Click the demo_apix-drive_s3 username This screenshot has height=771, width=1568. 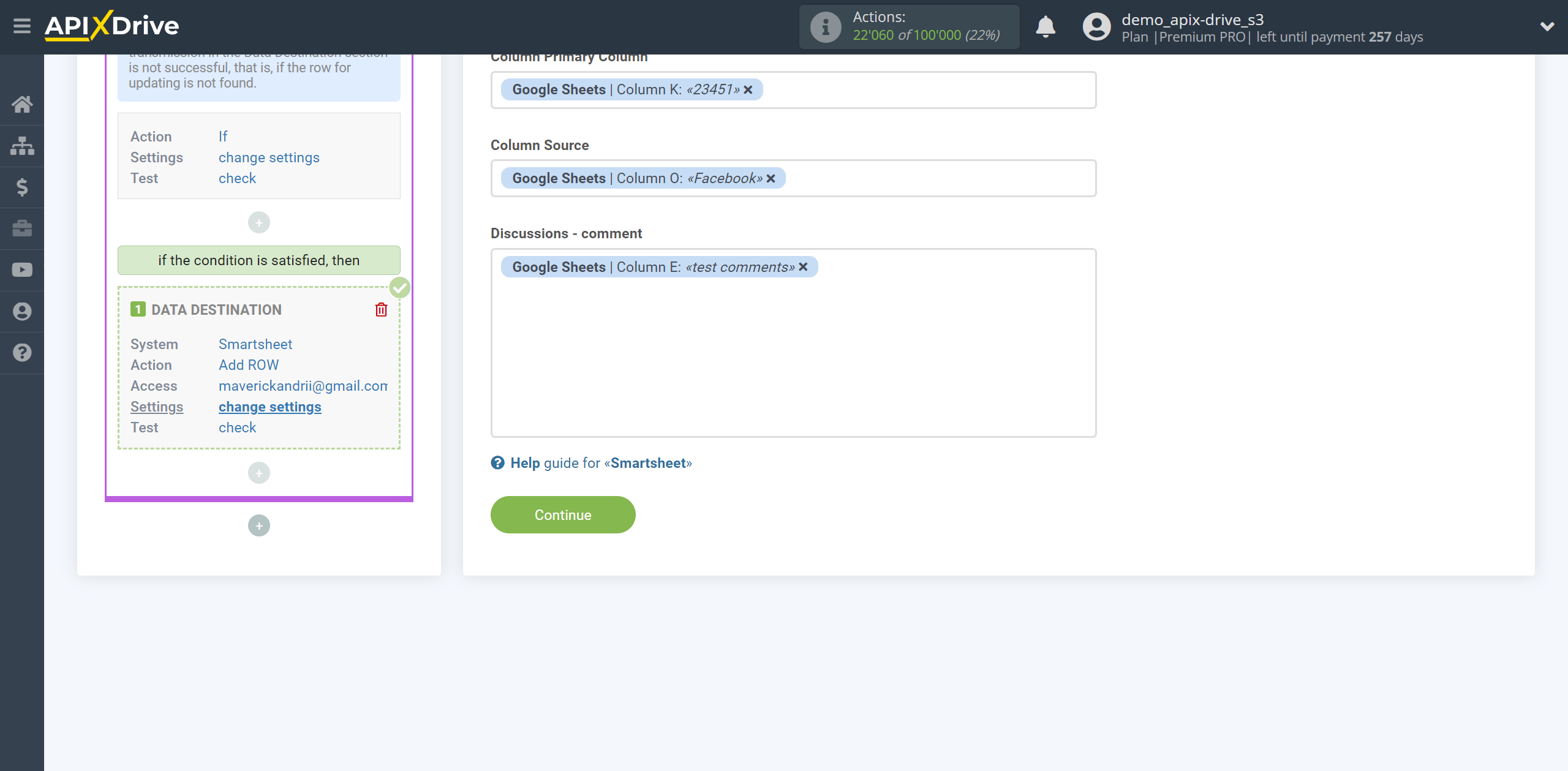click(x=1193, y=20)
